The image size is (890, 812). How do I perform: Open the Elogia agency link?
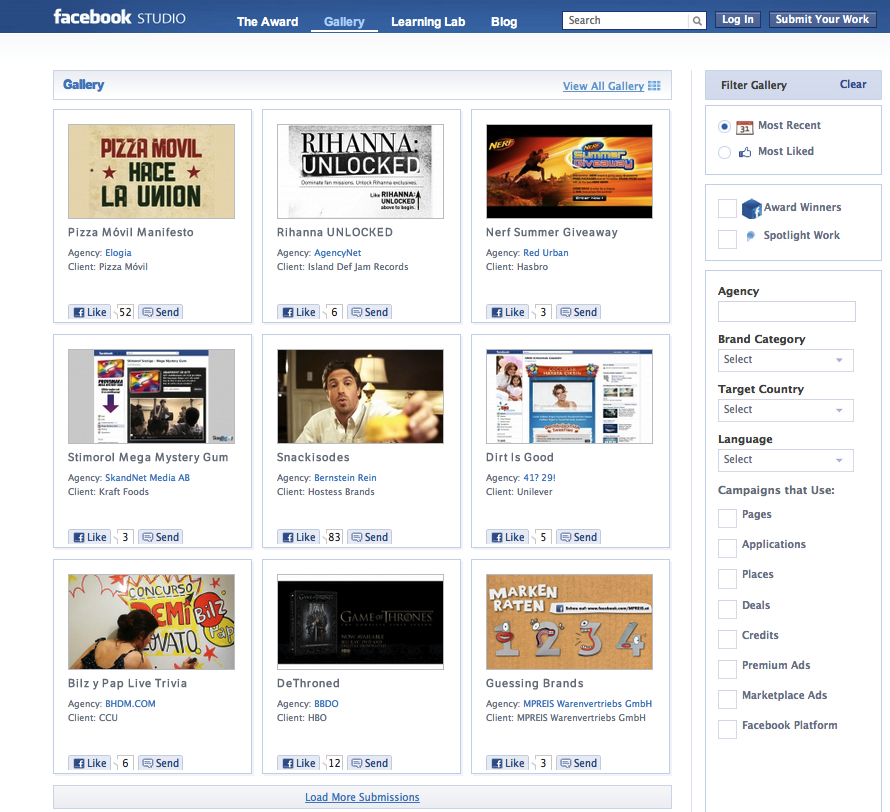coord(118,253)
